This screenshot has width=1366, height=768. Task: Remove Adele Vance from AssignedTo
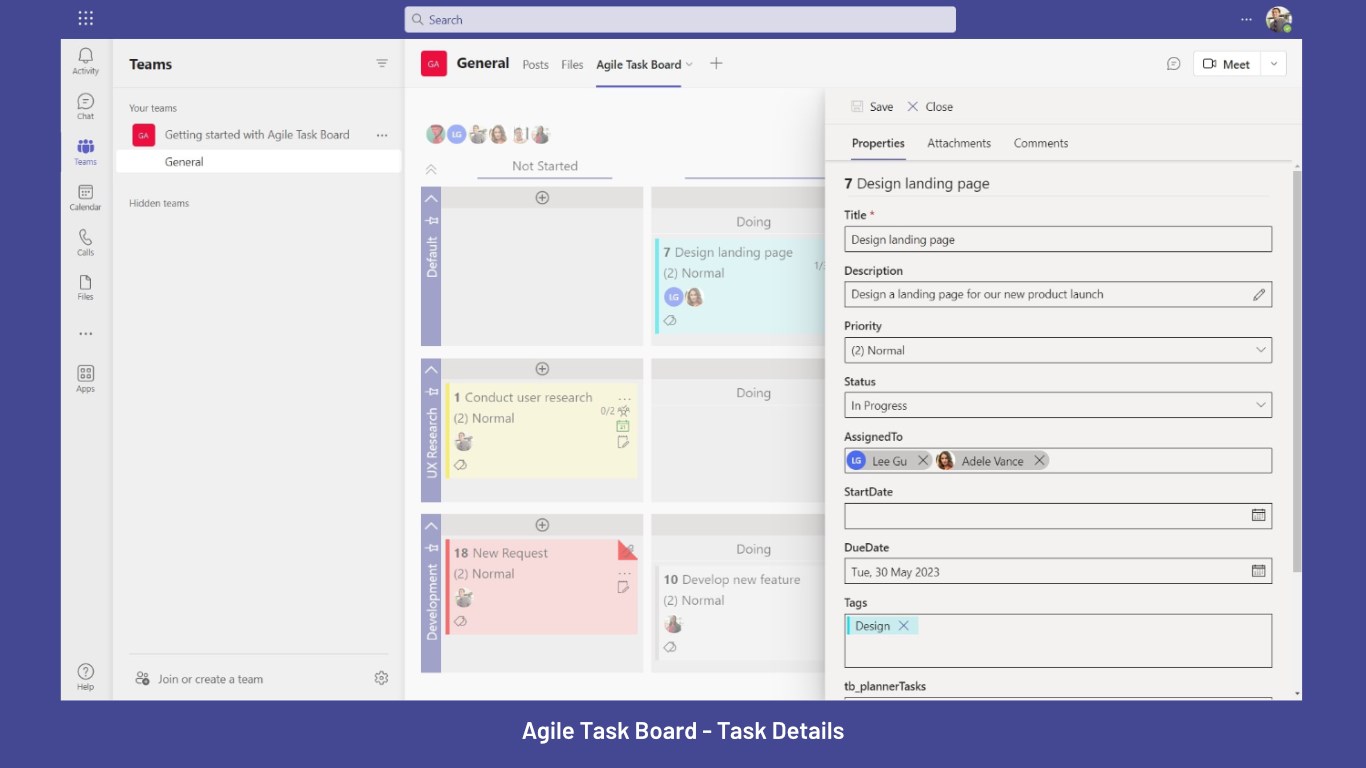pyautogui.click(x=1039, y=460)
